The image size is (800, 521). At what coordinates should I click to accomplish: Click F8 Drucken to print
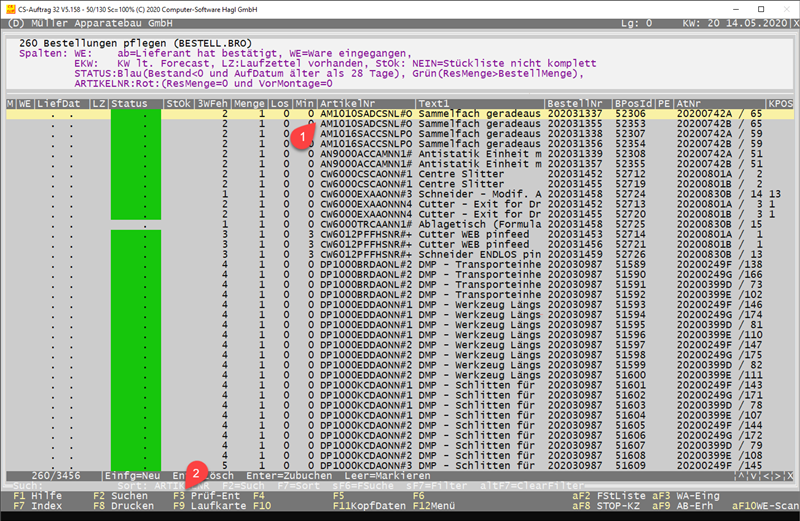tap(120, 506)
